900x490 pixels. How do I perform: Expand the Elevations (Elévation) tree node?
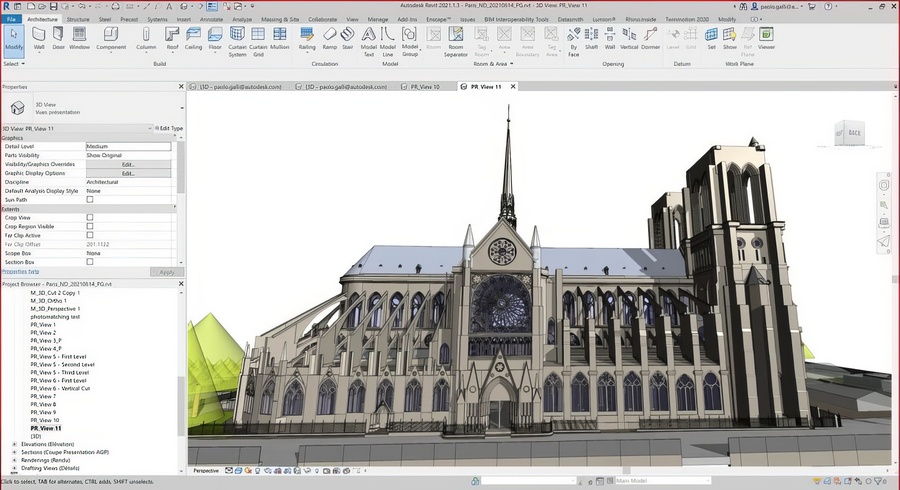pyautogui.click(x=14, y=443)
